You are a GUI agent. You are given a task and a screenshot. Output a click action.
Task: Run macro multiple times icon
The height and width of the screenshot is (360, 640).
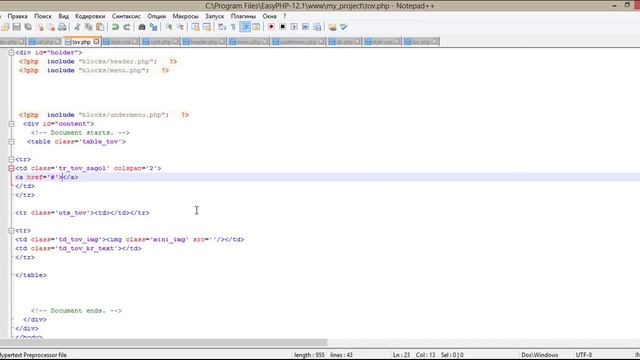305,27
